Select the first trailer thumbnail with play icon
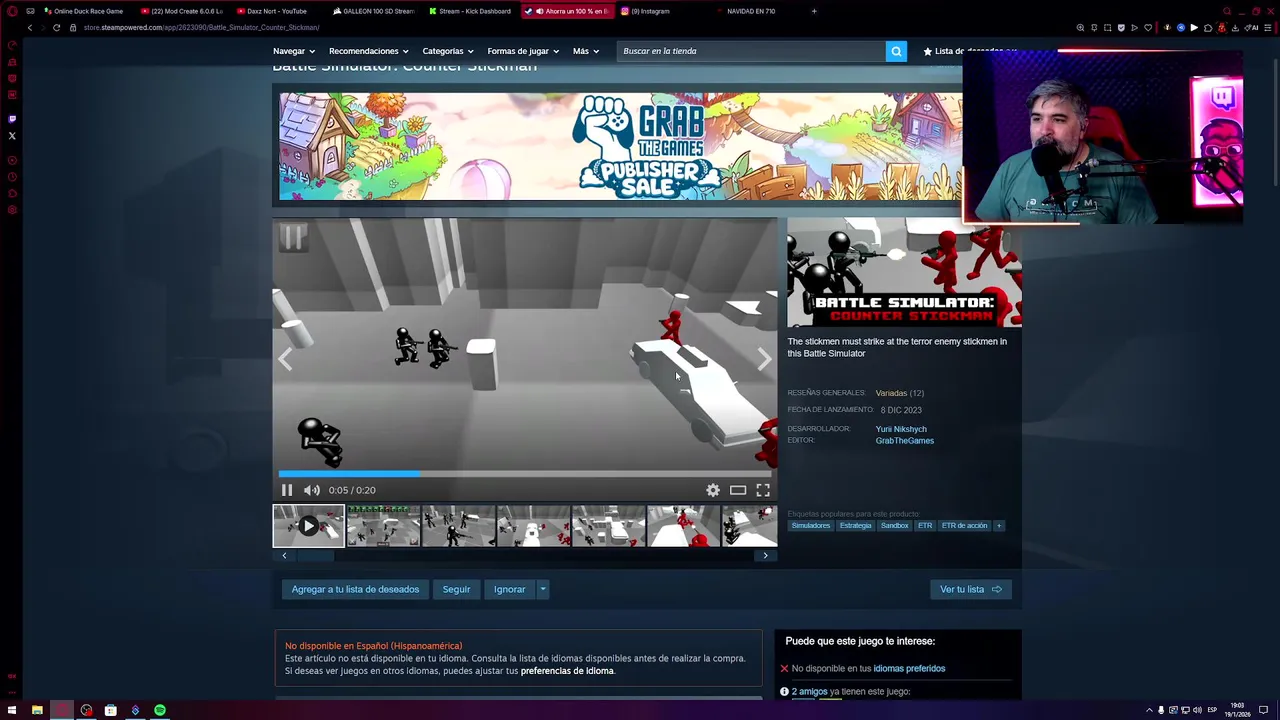Image resolution: width=1280 pixels, height=720 pixels. pos(308,526)
